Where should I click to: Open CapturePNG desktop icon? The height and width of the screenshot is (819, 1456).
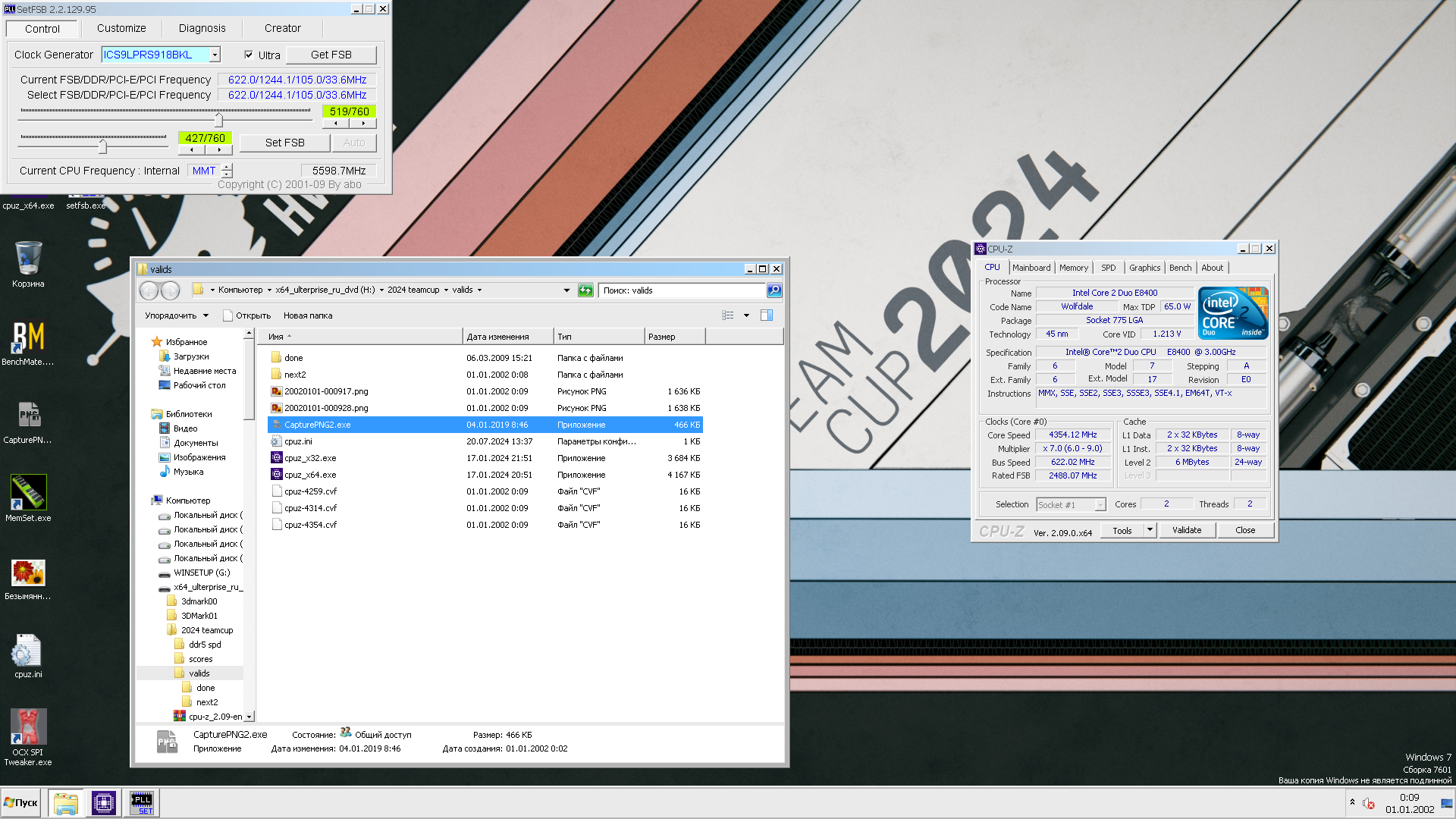[28, 421]
